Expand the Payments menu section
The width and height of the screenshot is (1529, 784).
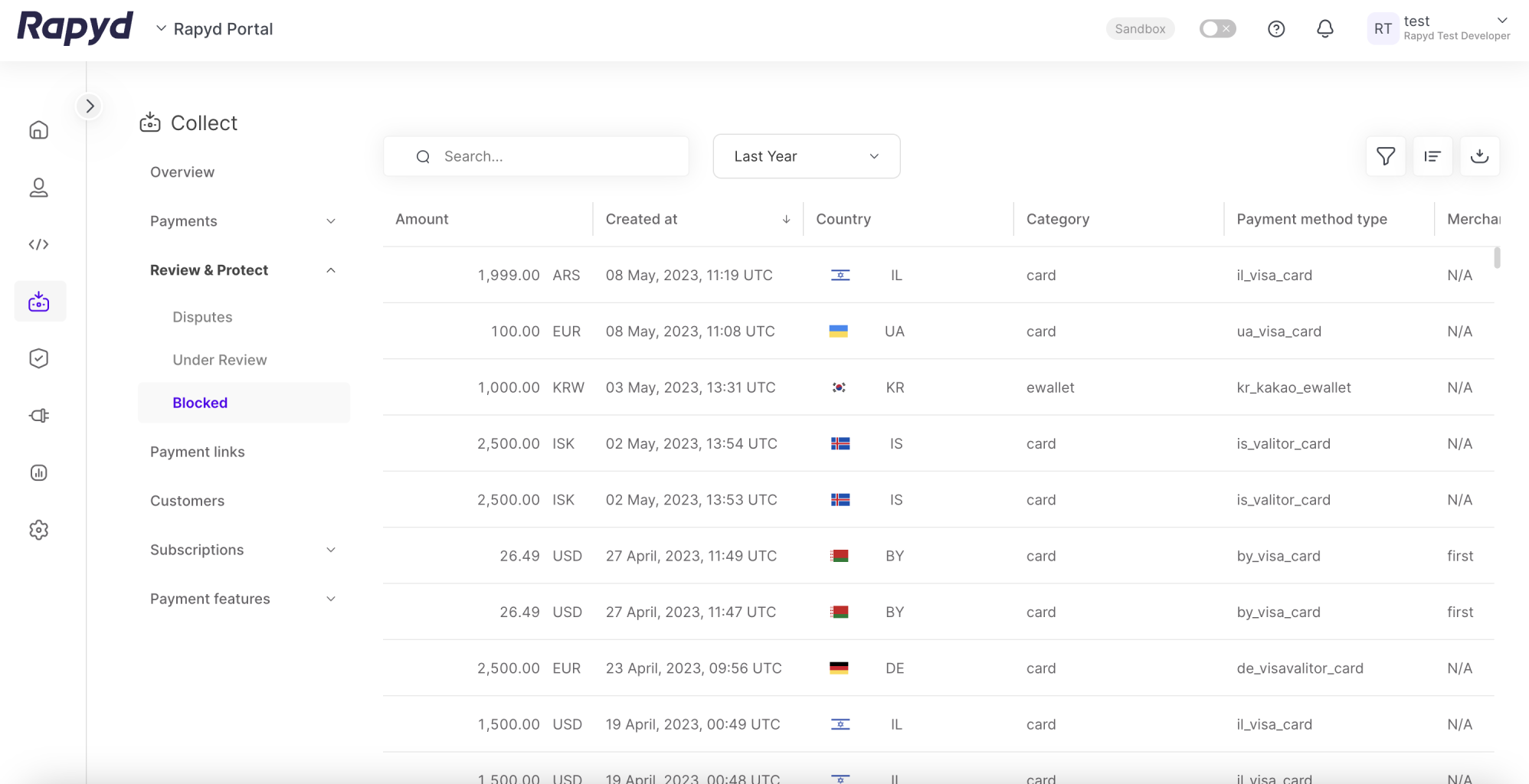coord(244,221)
